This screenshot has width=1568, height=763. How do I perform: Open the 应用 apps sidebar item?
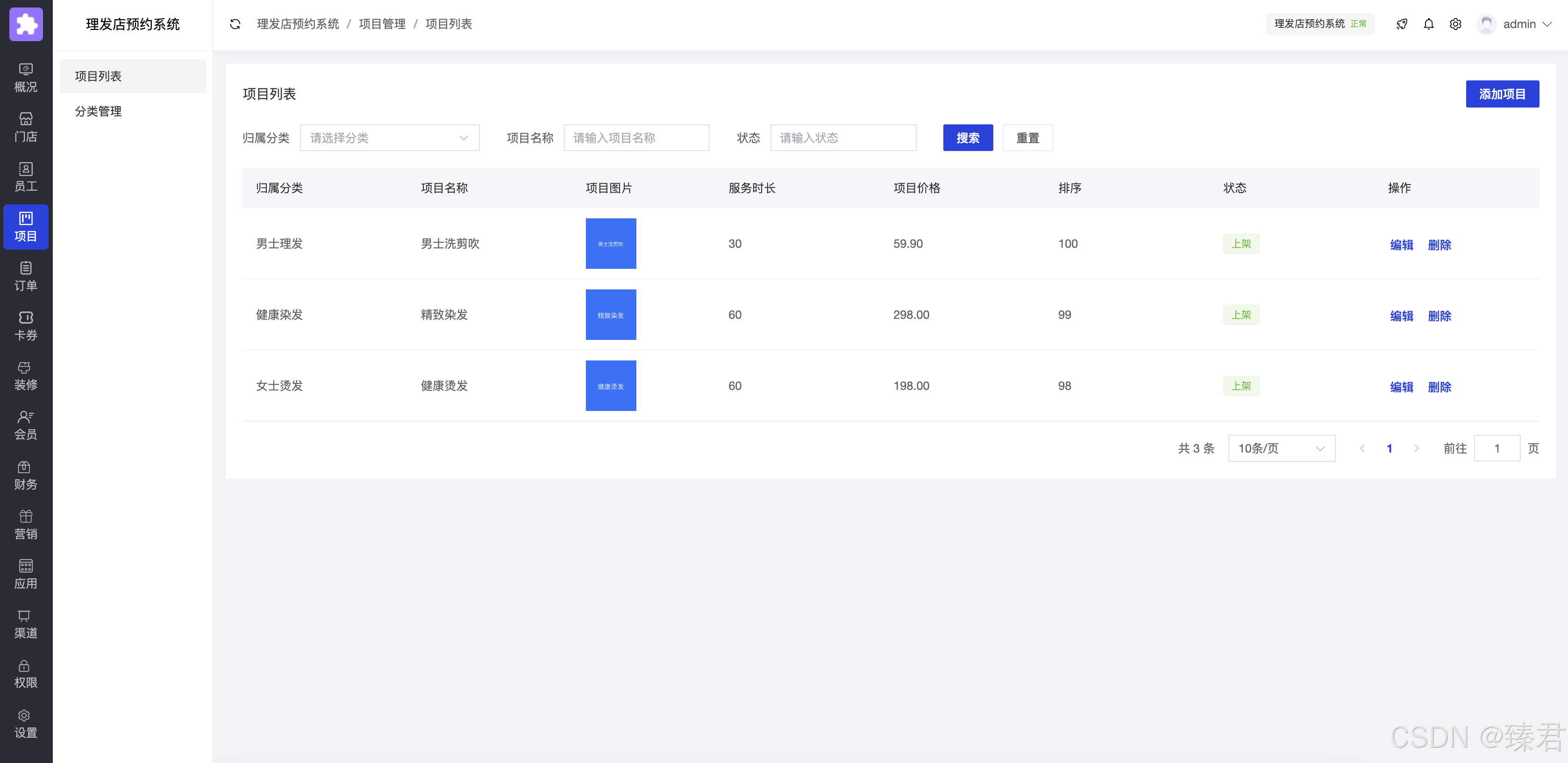tap(26, 575)
